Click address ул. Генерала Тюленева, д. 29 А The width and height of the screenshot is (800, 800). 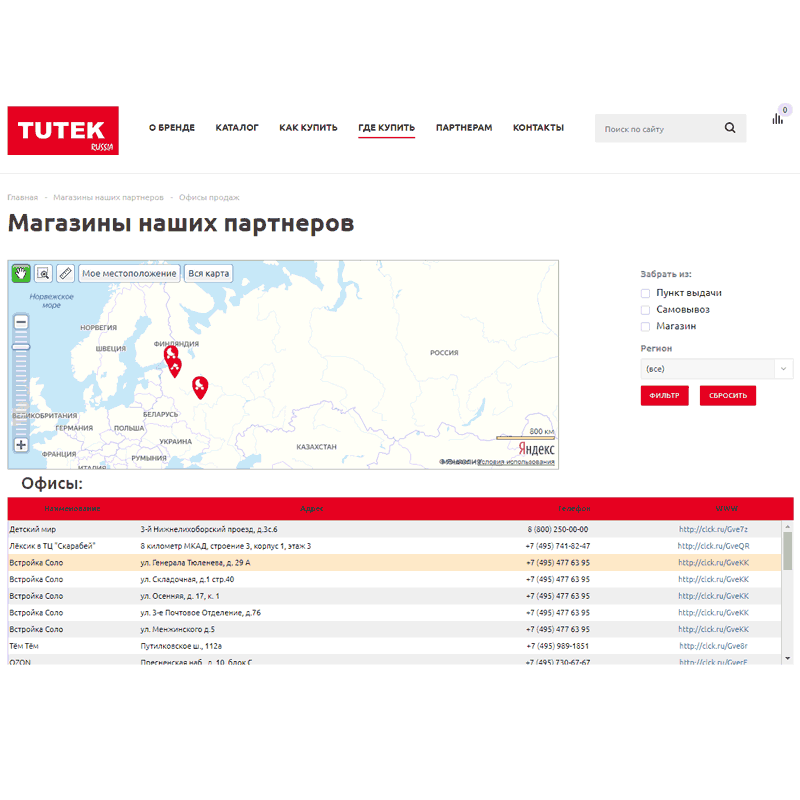[195, 563]
